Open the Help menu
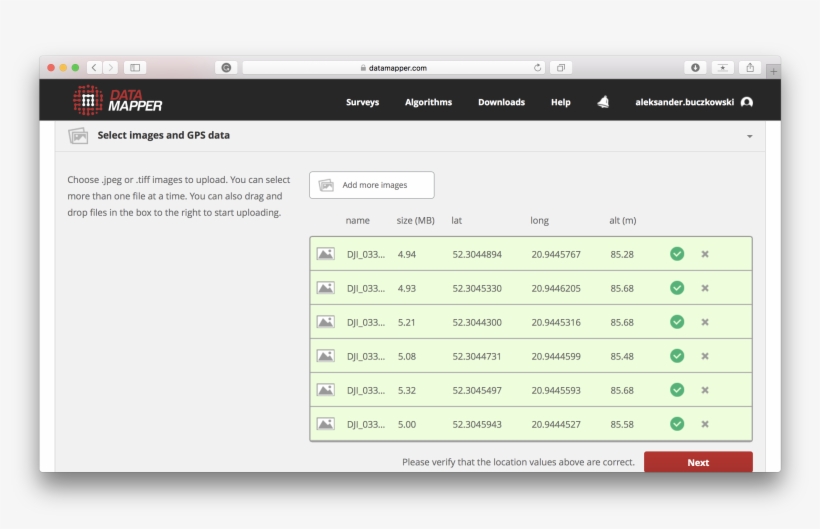820x529 pixels. 561,102
